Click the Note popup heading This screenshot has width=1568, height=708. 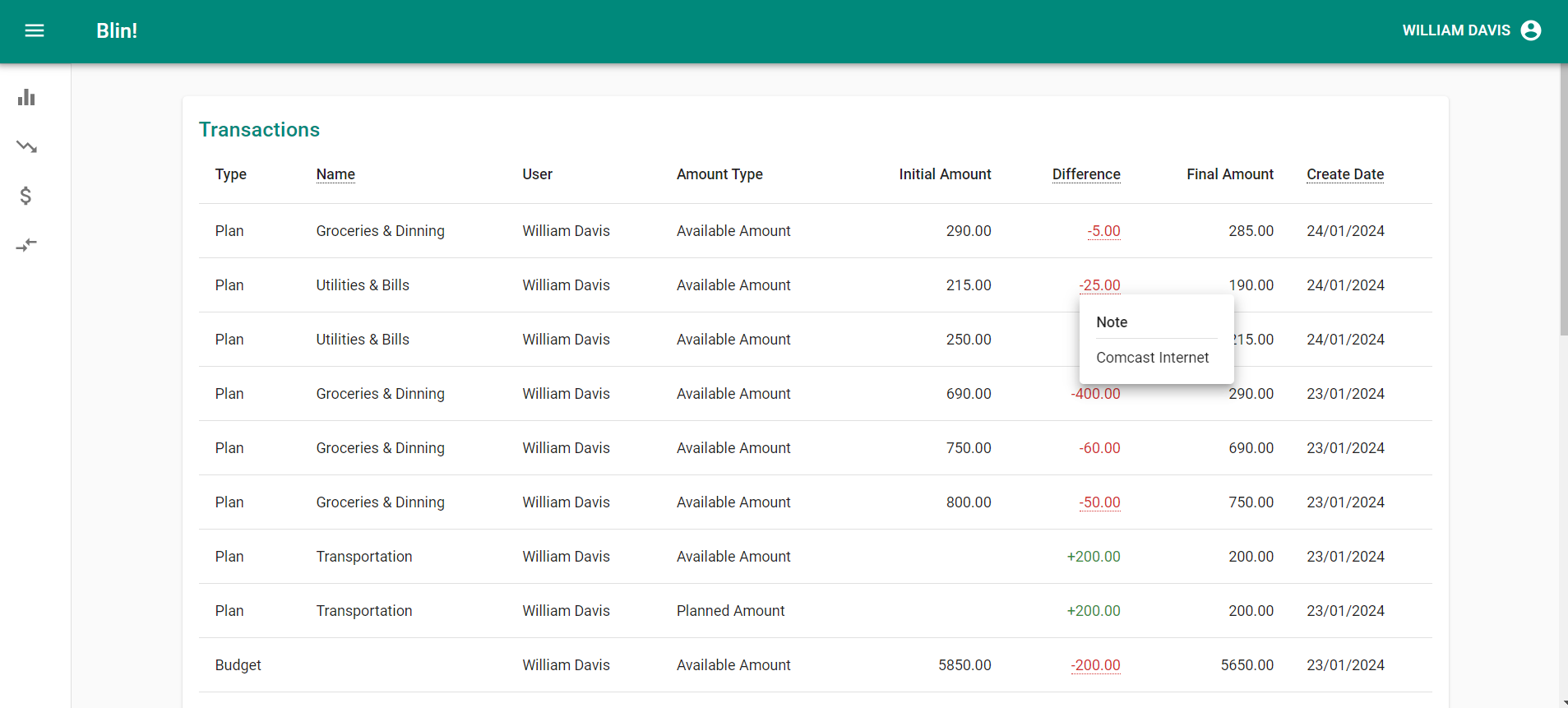click(1112, 322)
